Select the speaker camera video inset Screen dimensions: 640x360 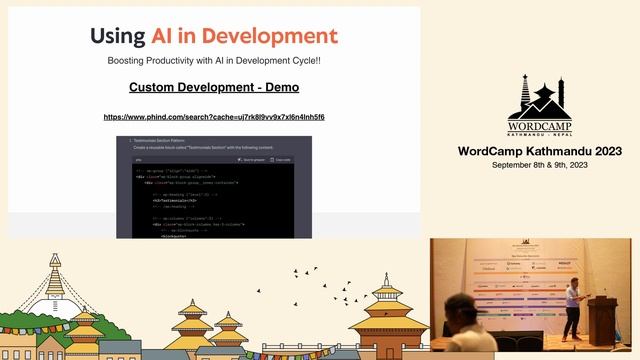pyautogui.click(x=531, y=295)
